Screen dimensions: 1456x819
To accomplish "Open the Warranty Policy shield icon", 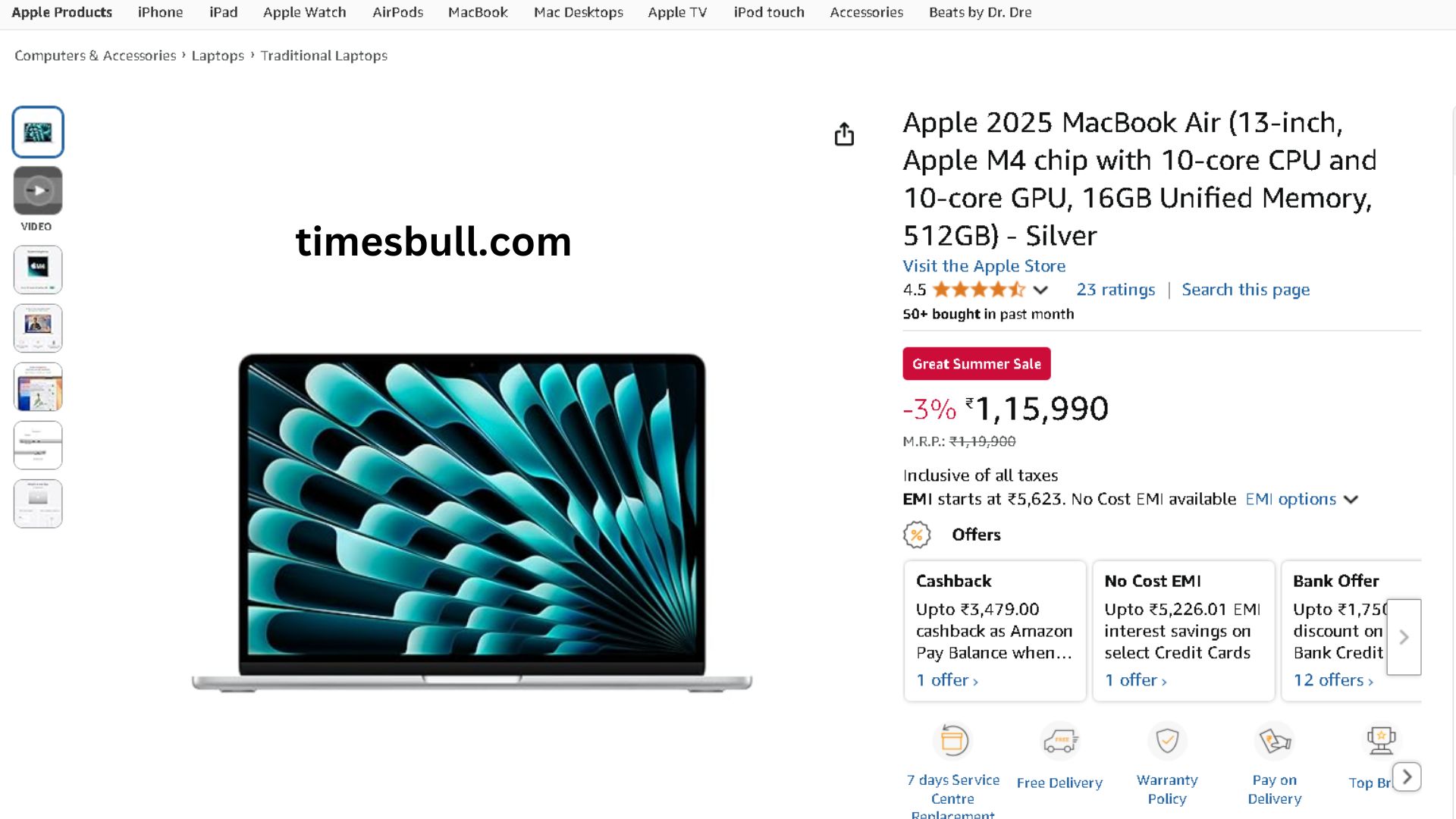I will point(1167,740).
